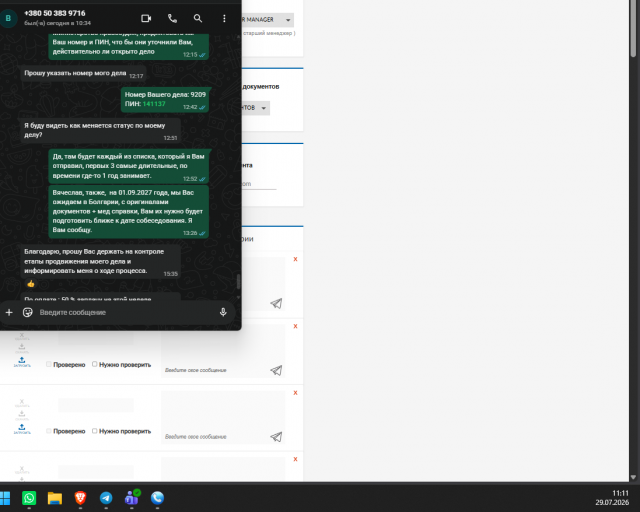Click the thumbs-up reaction under the Благодарю message
This screenshot has height=512, width=640.
(31, 283)
